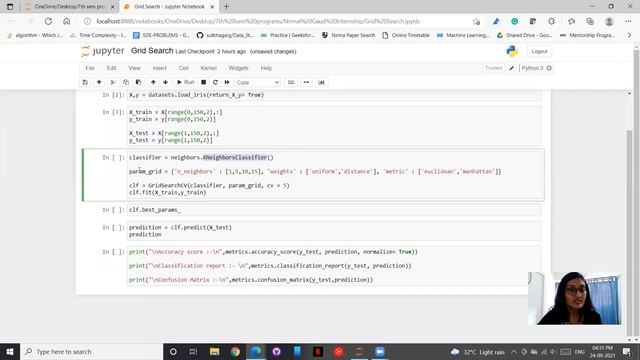The image size is (640, 360).
Task: Open the notification center icon
Action: pos(627,351)
